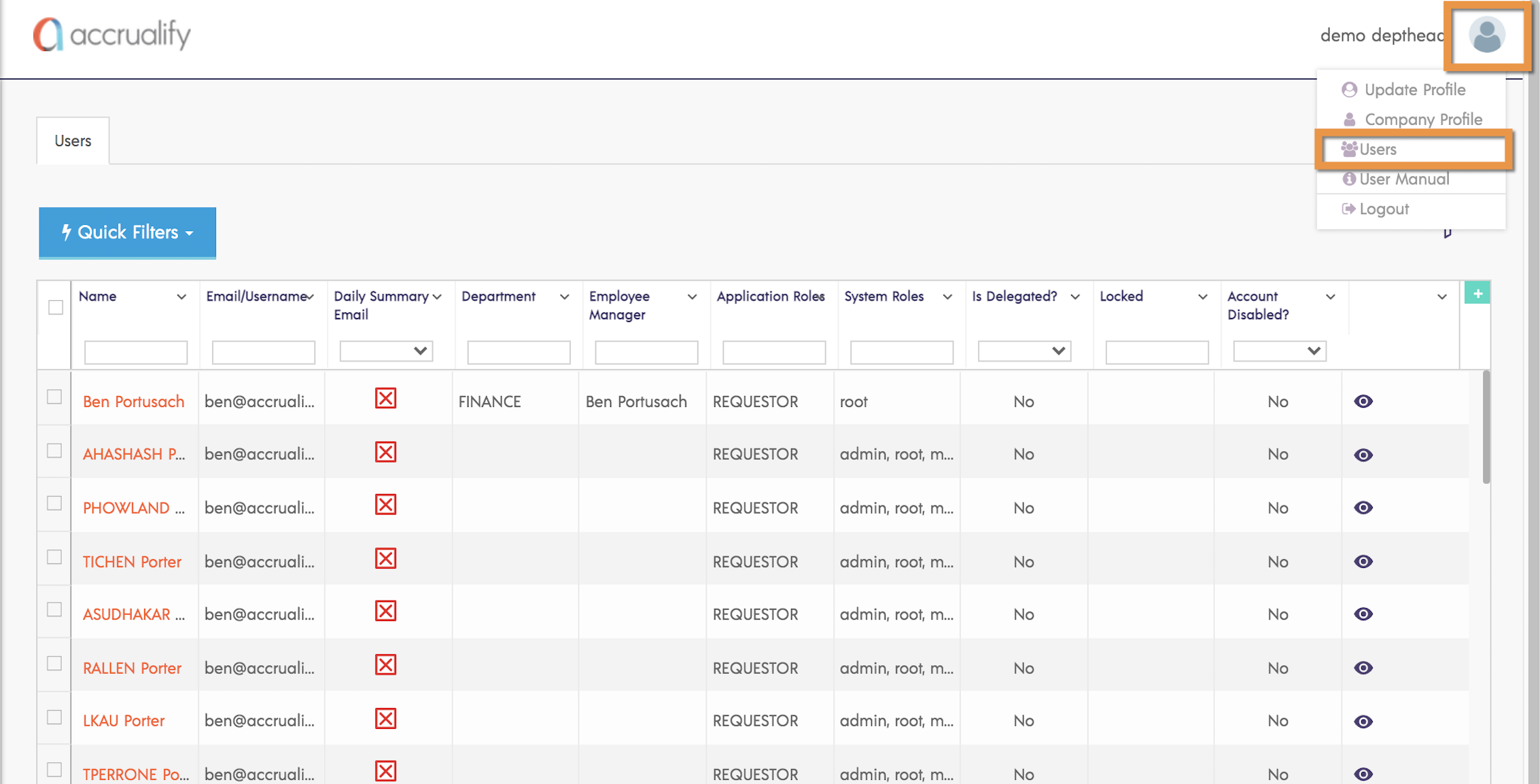The width and height of the screenshot is (1540, 784).
Task: Click the Department filter input field
Action: point(518,352)
